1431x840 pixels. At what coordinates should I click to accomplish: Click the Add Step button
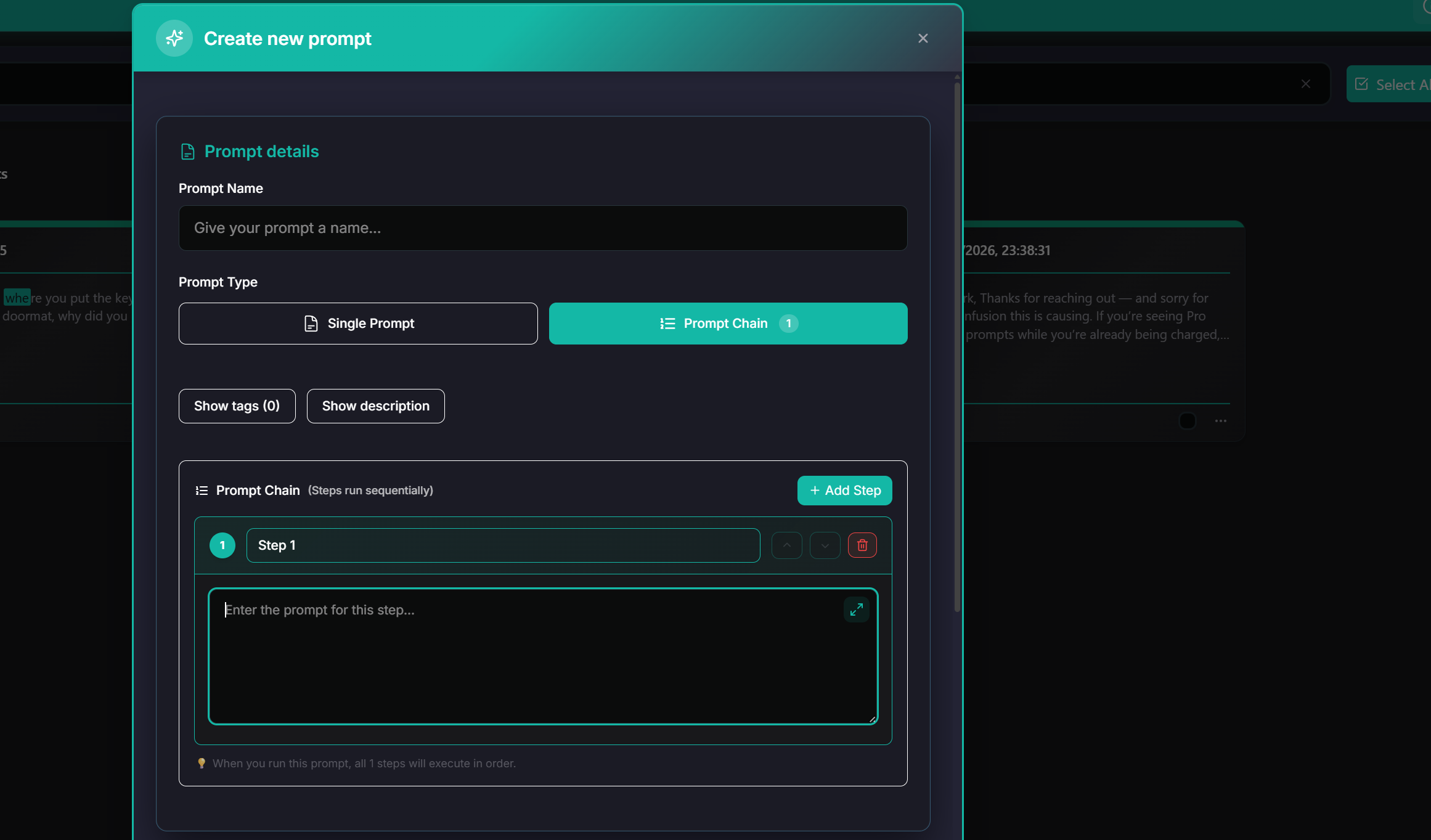coord(844,490)
